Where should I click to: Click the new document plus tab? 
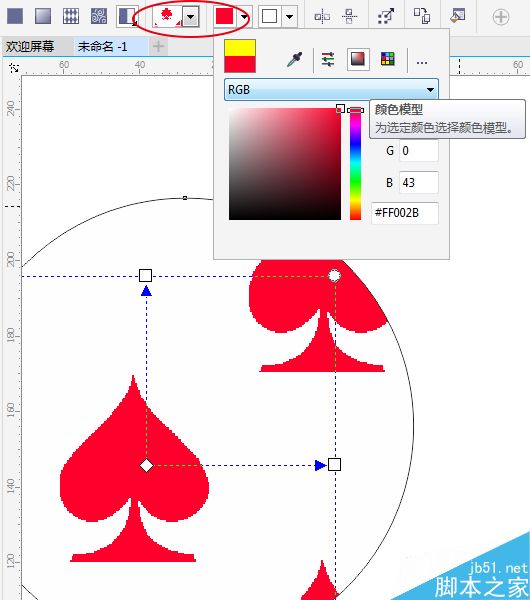tap(158, 46)
